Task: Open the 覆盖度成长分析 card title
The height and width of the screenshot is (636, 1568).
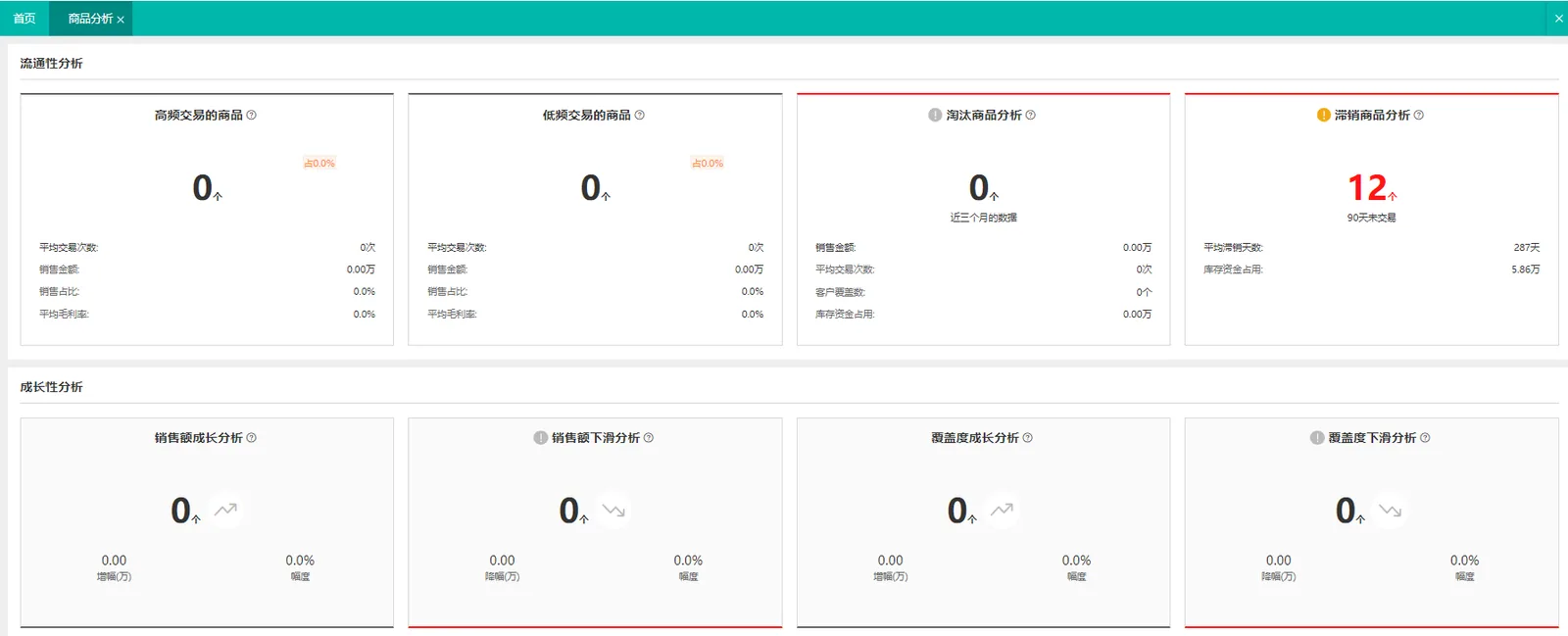Action: 975,438
